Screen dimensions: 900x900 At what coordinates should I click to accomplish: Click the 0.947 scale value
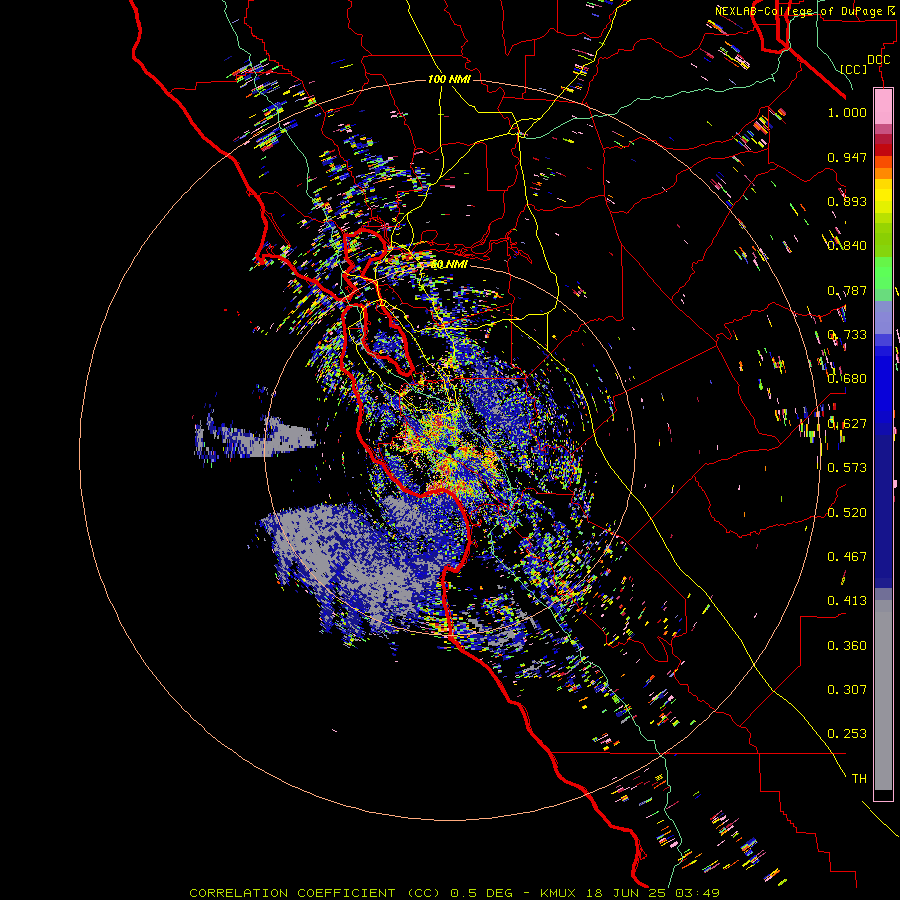847,157
